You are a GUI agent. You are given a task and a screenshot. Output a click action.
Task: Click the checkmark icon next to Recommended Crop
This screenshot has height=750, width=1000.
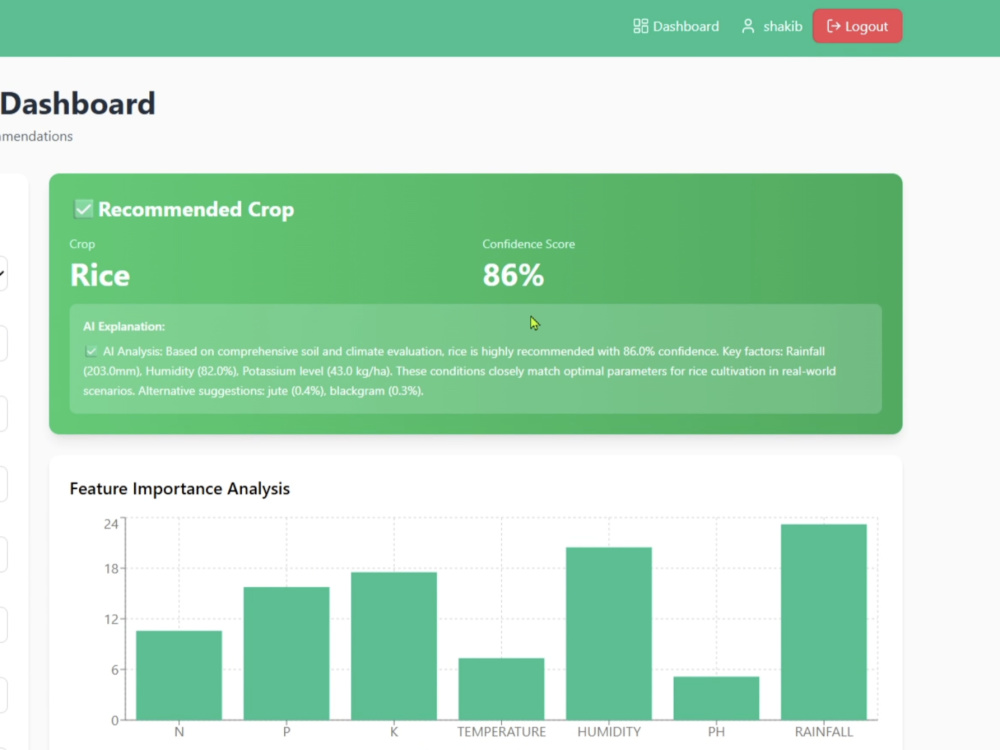[x=84, y=209]
